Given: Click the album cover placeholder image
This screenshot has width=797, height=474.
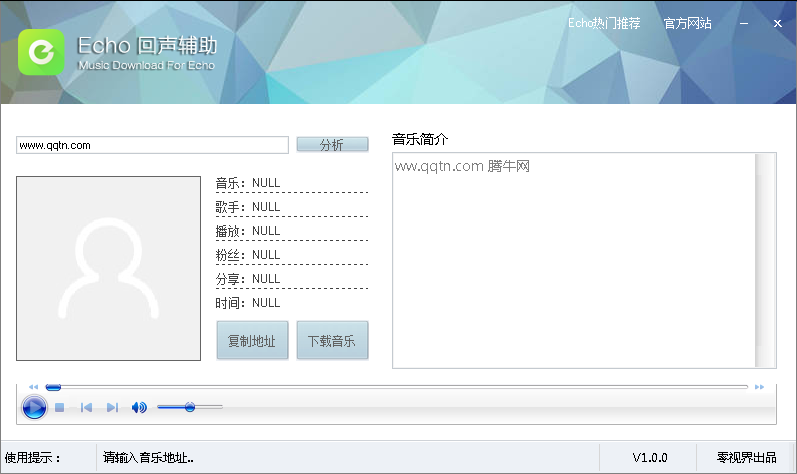Looking at the screenshot, I should coord(108,268).
